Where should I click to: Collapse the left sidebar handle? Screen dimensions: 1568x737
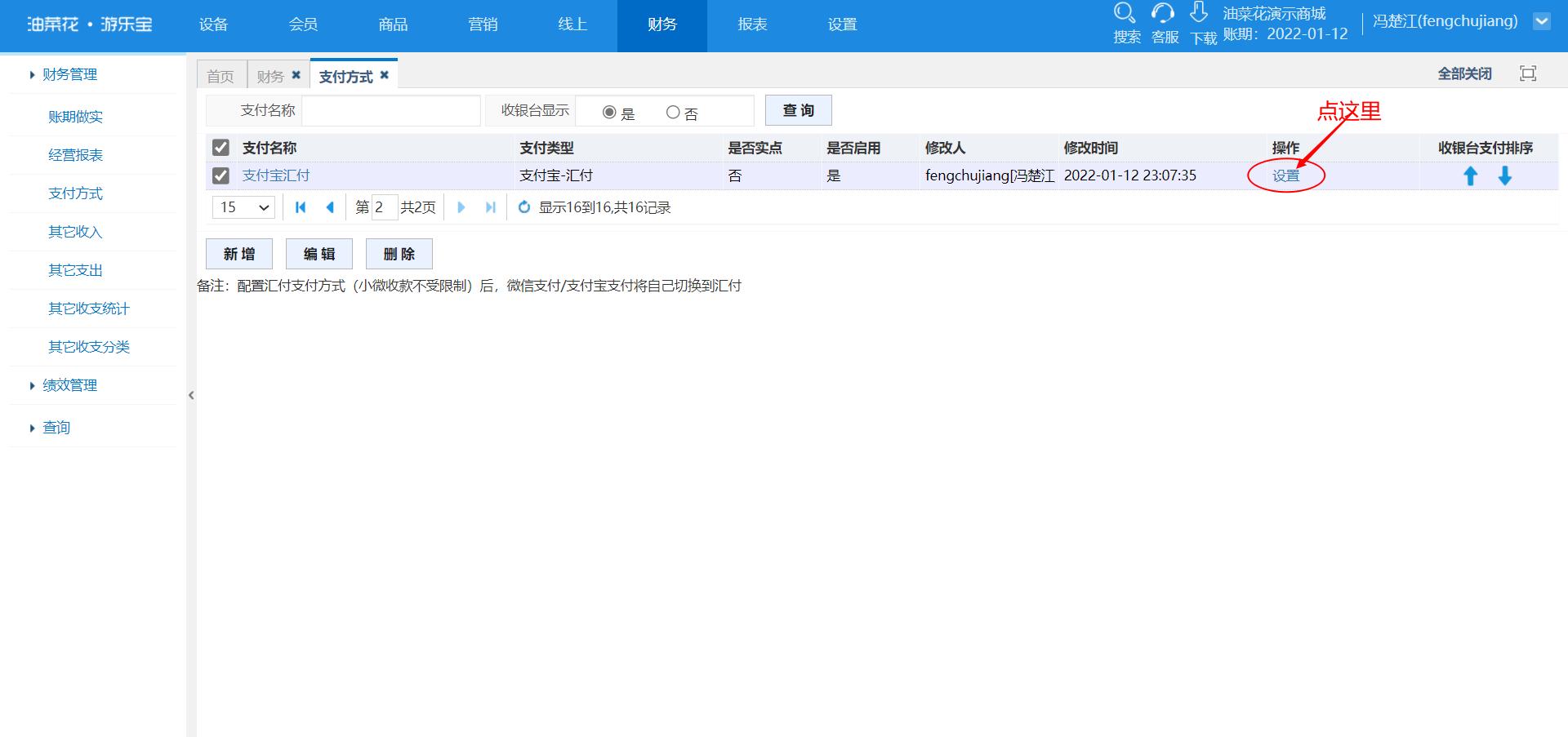click(x=191, y=395)
